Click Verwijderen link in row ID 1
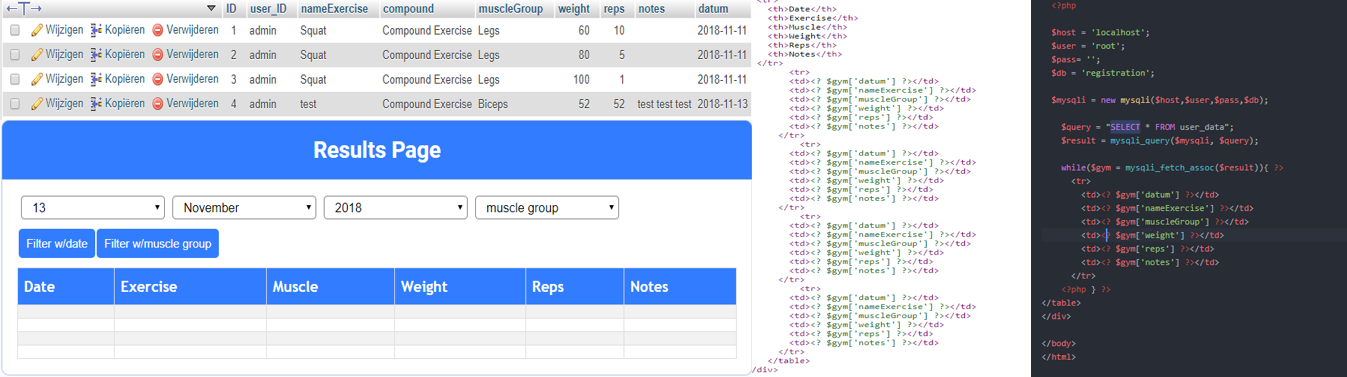The image size is (1347, 377). pos(192,30)
